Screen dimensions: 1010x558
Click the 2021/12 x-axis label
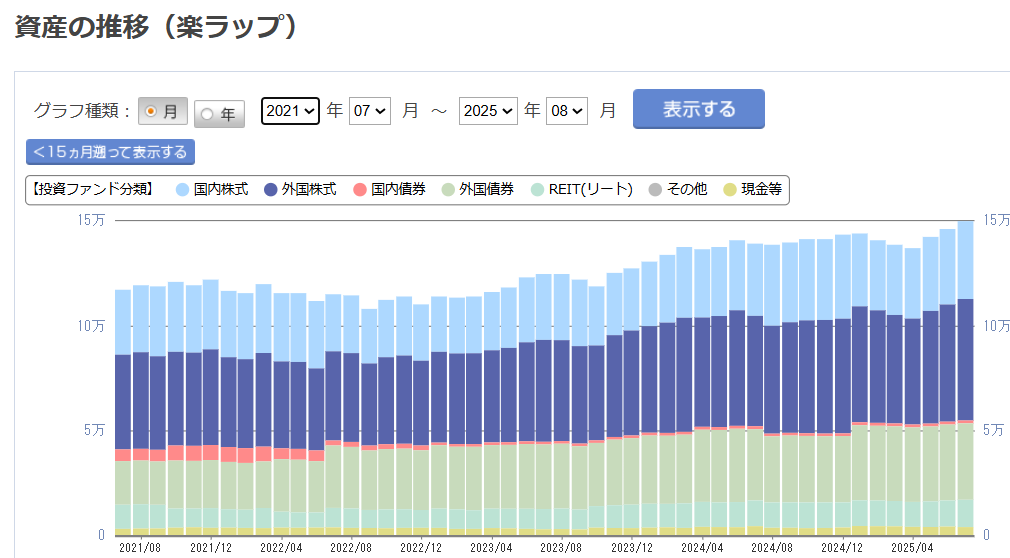point(211,548)
